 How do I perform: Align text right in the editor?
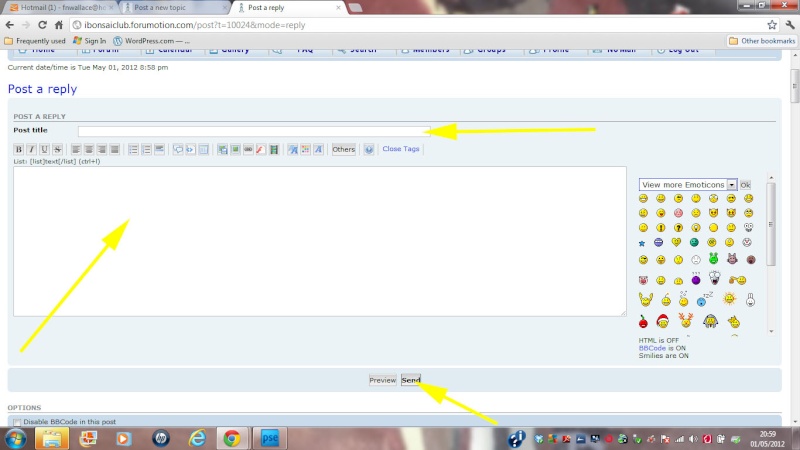pyautogui.click(x=102, y=149)
